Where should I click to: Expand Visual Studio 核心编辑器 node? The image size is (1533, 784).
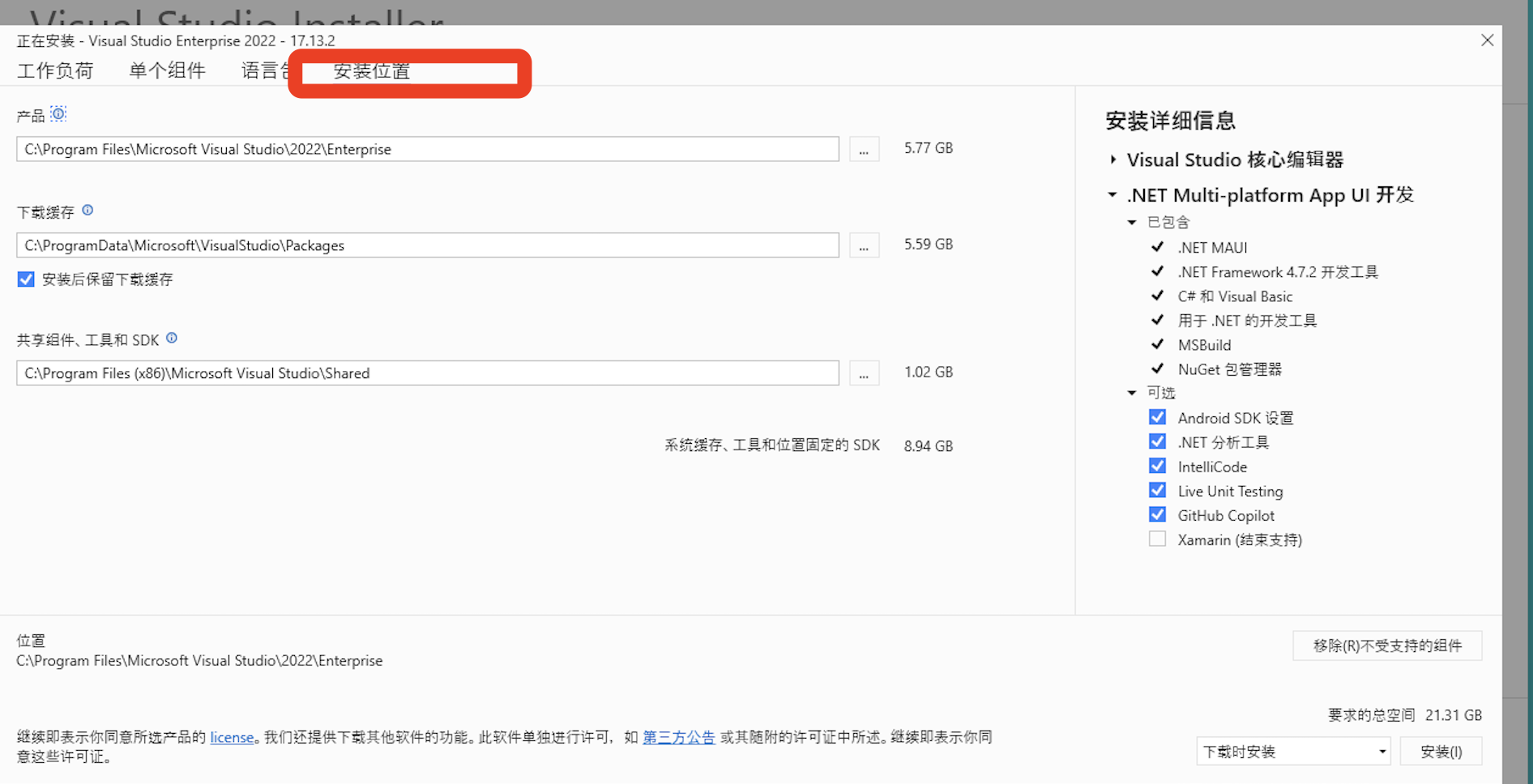click(x=1113, y=160)
